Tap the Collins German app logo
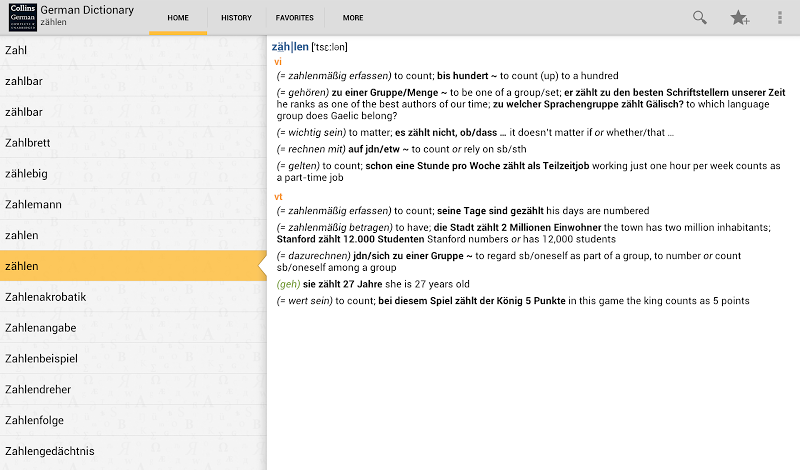This screenshot has width=800, height=470. tap(23, 17)
